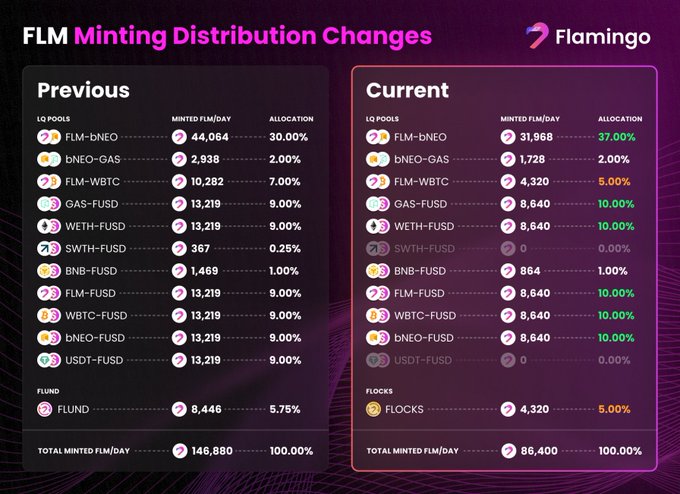Click the bNEO-GAS pair icon under Current

click(x=378, y=159)
